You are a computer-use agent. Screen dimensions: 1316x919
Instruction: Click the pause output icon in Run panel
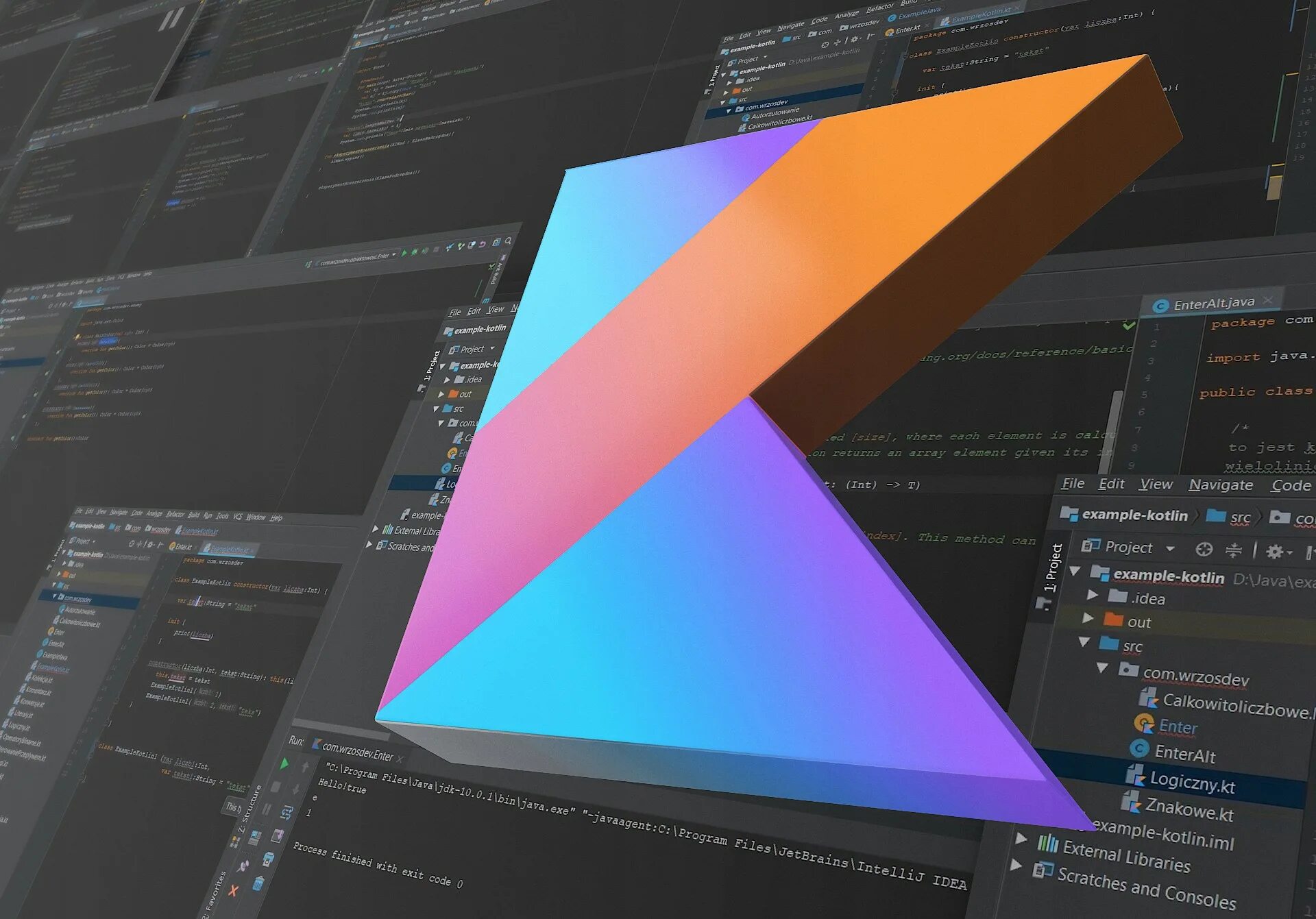tap(267, 809)
